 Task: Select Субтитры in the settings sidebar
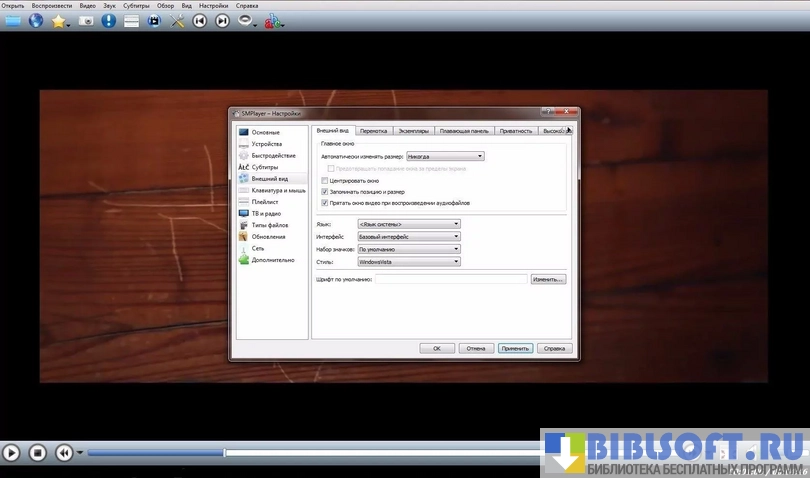tap(265, 167)
